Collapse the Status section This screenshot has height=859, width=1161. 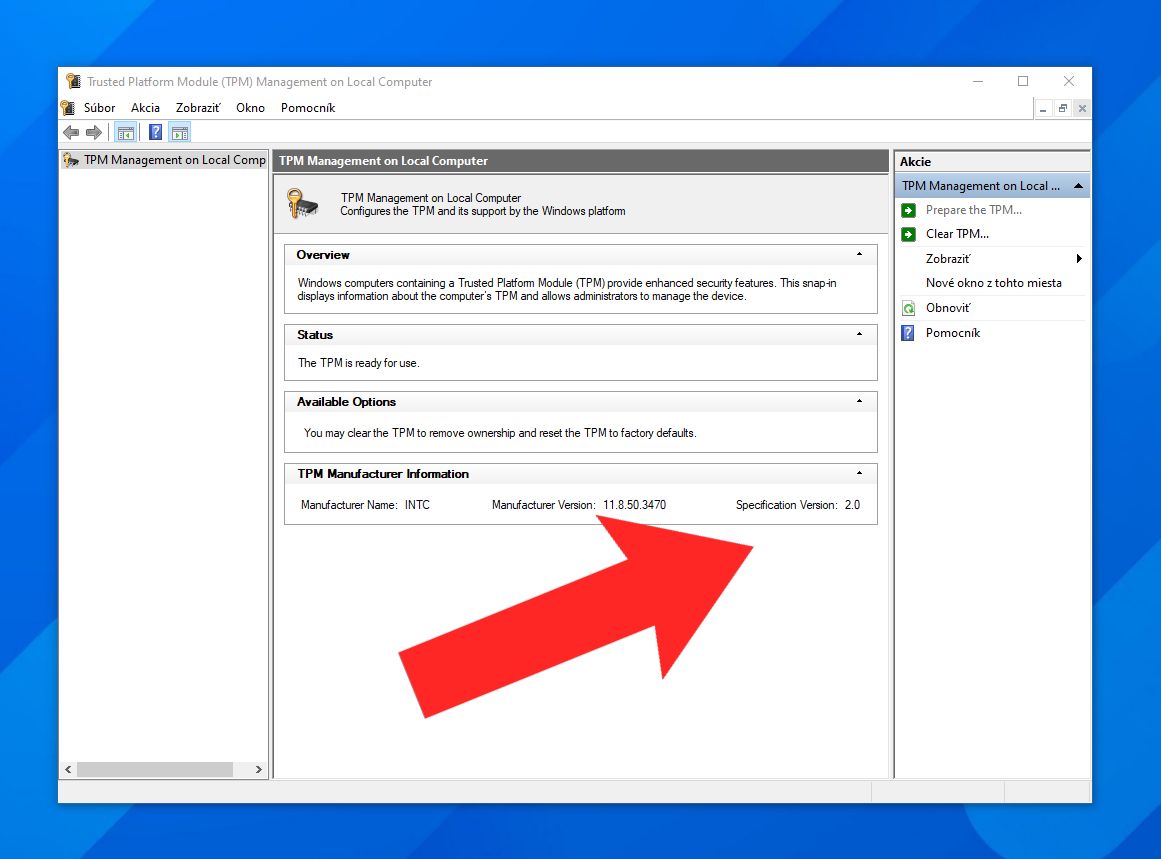[859, 334]
